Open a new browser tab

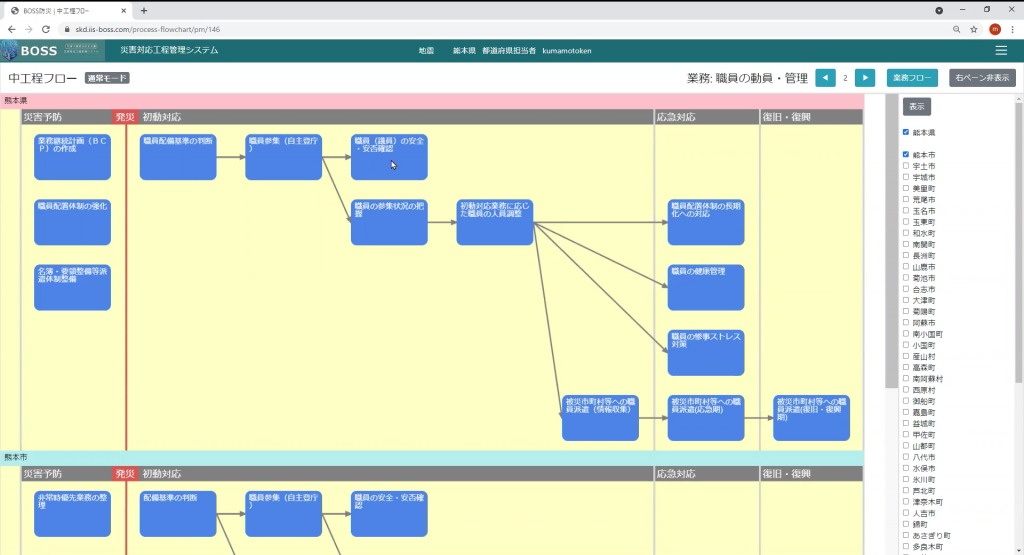coord(144,10)
